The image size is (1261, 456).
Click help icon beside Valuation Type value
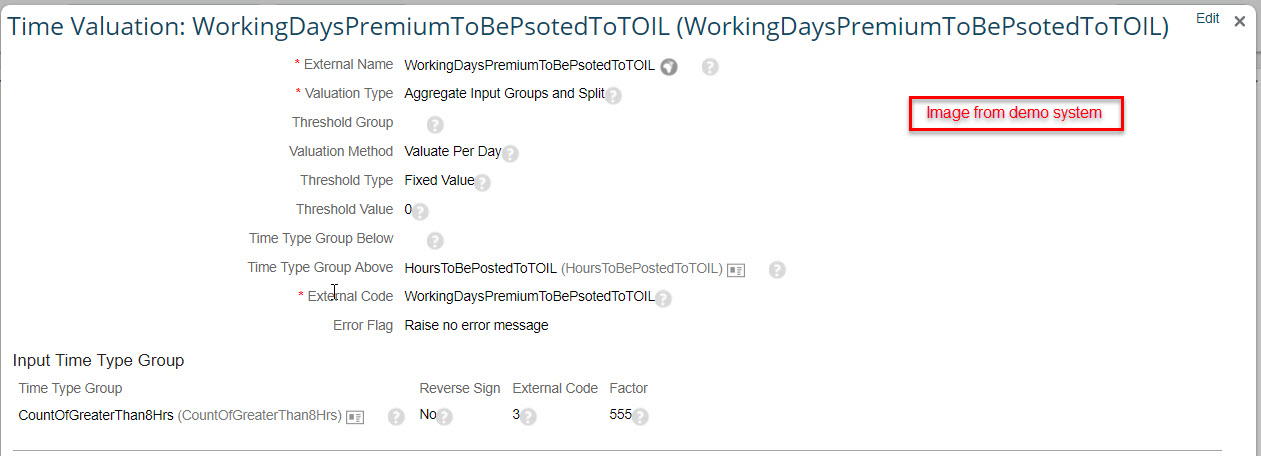pos(613,96)
